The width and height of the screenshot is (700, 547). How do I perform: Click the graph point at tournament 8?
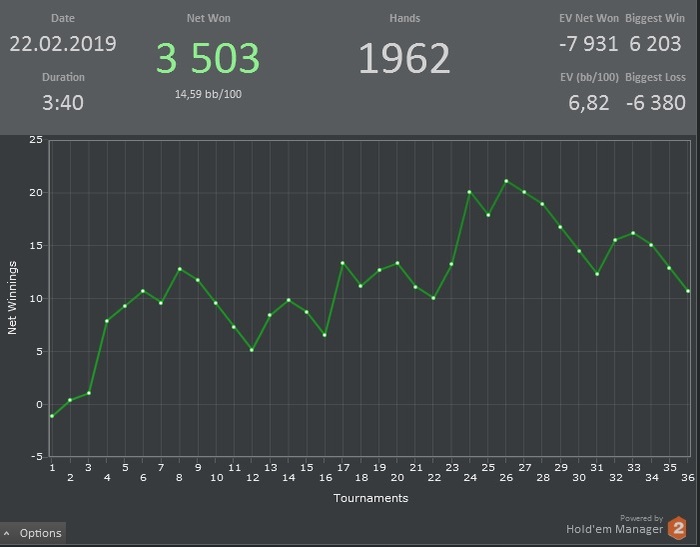coord(179,269)
